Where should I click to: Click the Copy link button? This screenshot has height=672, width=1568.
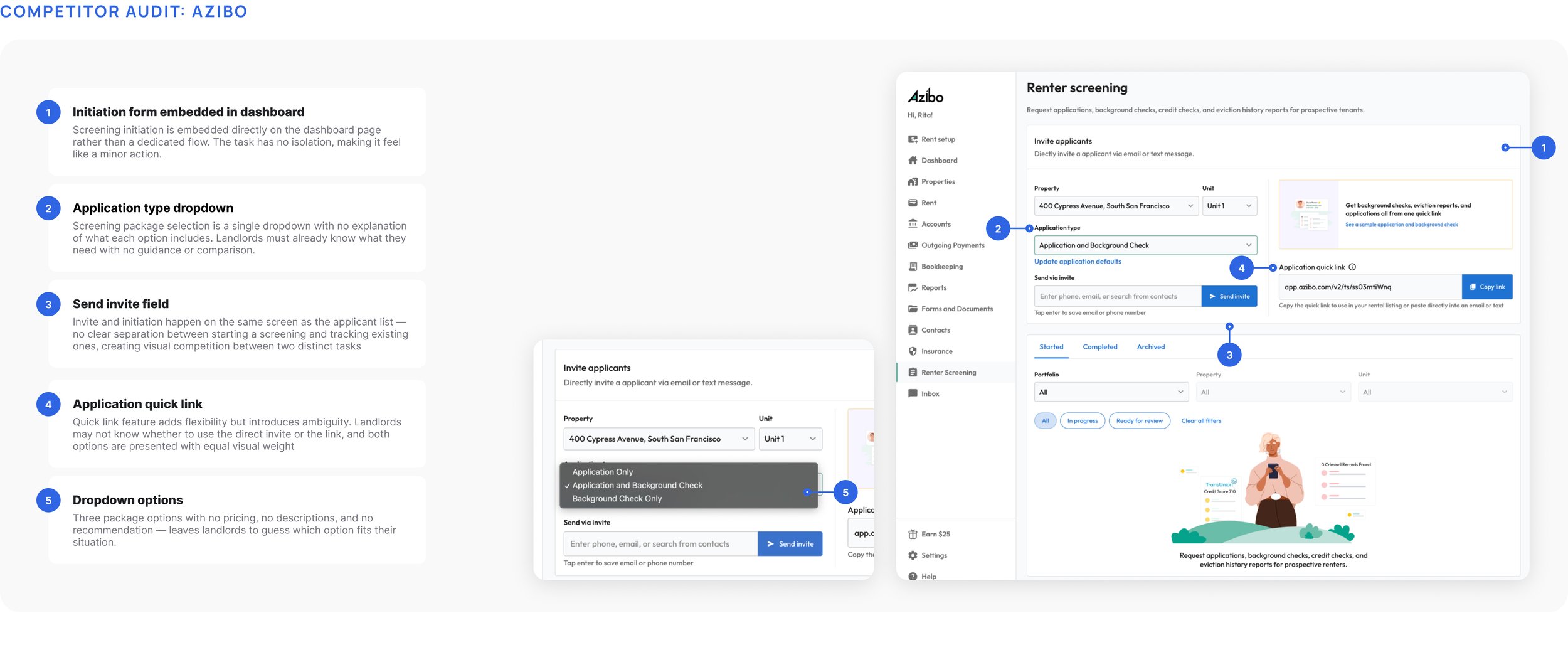tap(1487, 287)
